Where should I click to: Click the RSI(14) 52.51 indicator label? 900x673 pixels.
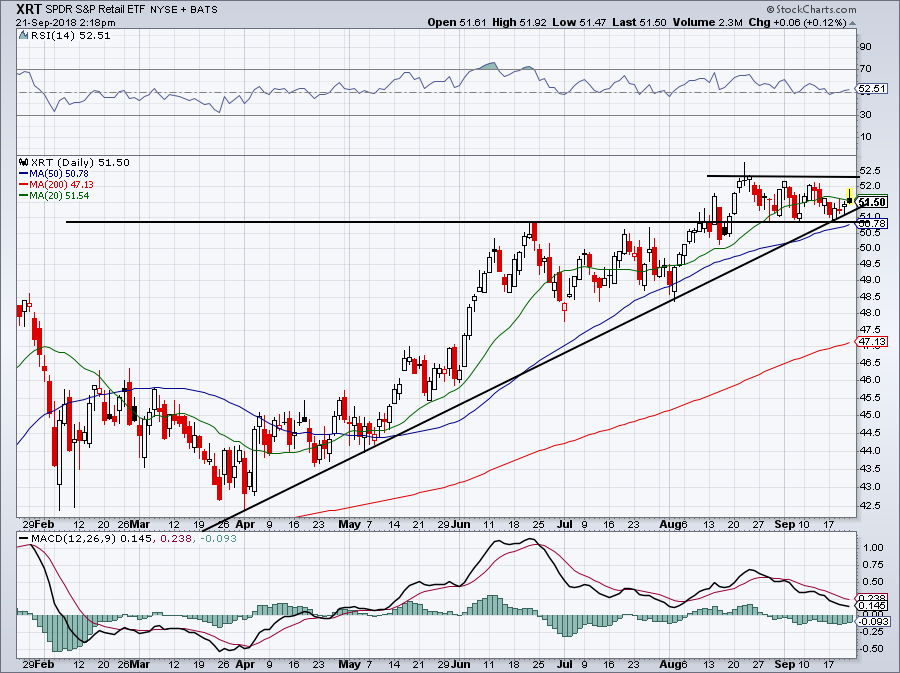(70, 35)
